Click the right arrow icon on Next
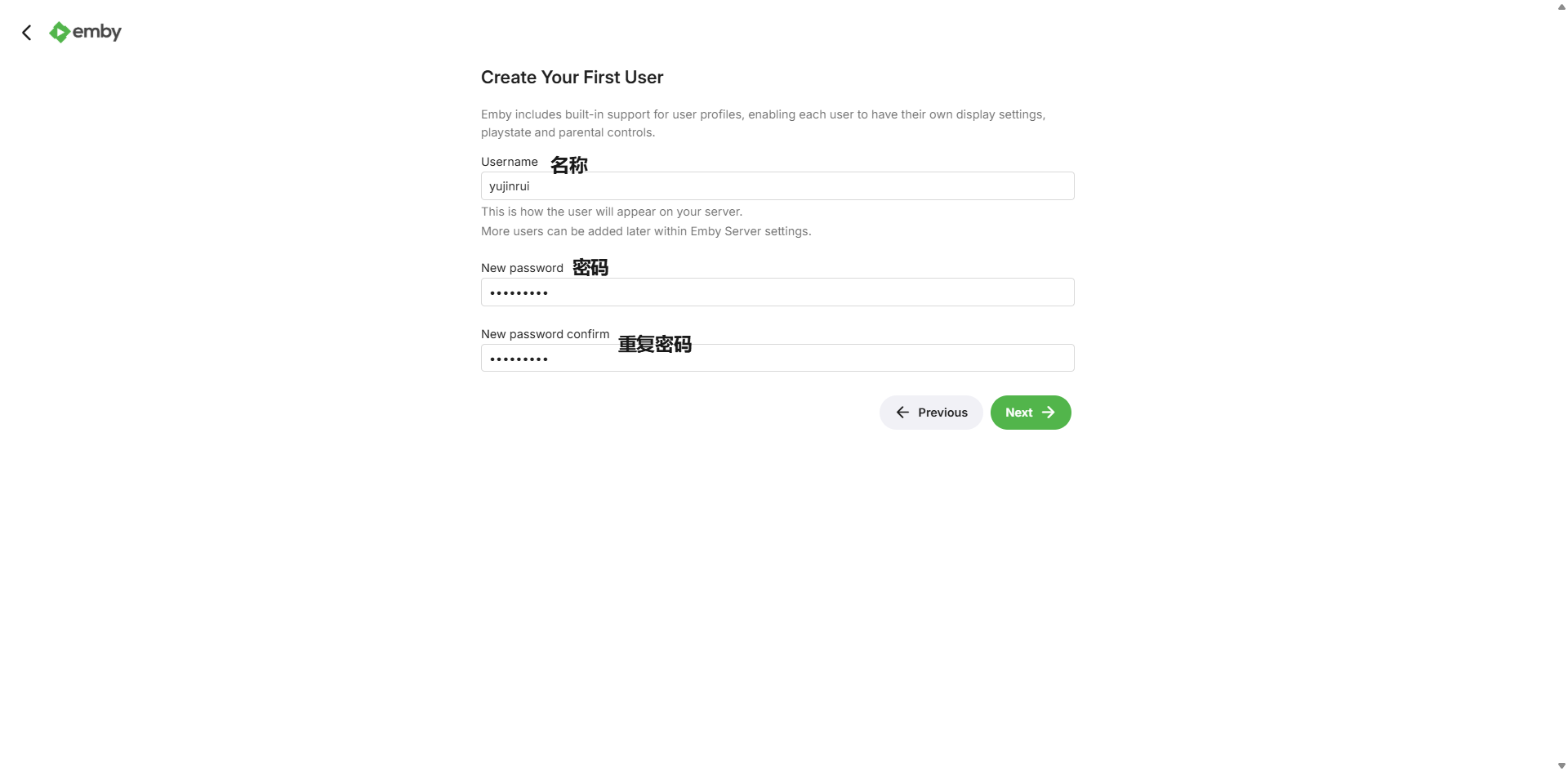The width and height of the screenshot is (1568, 772). 1049,413
